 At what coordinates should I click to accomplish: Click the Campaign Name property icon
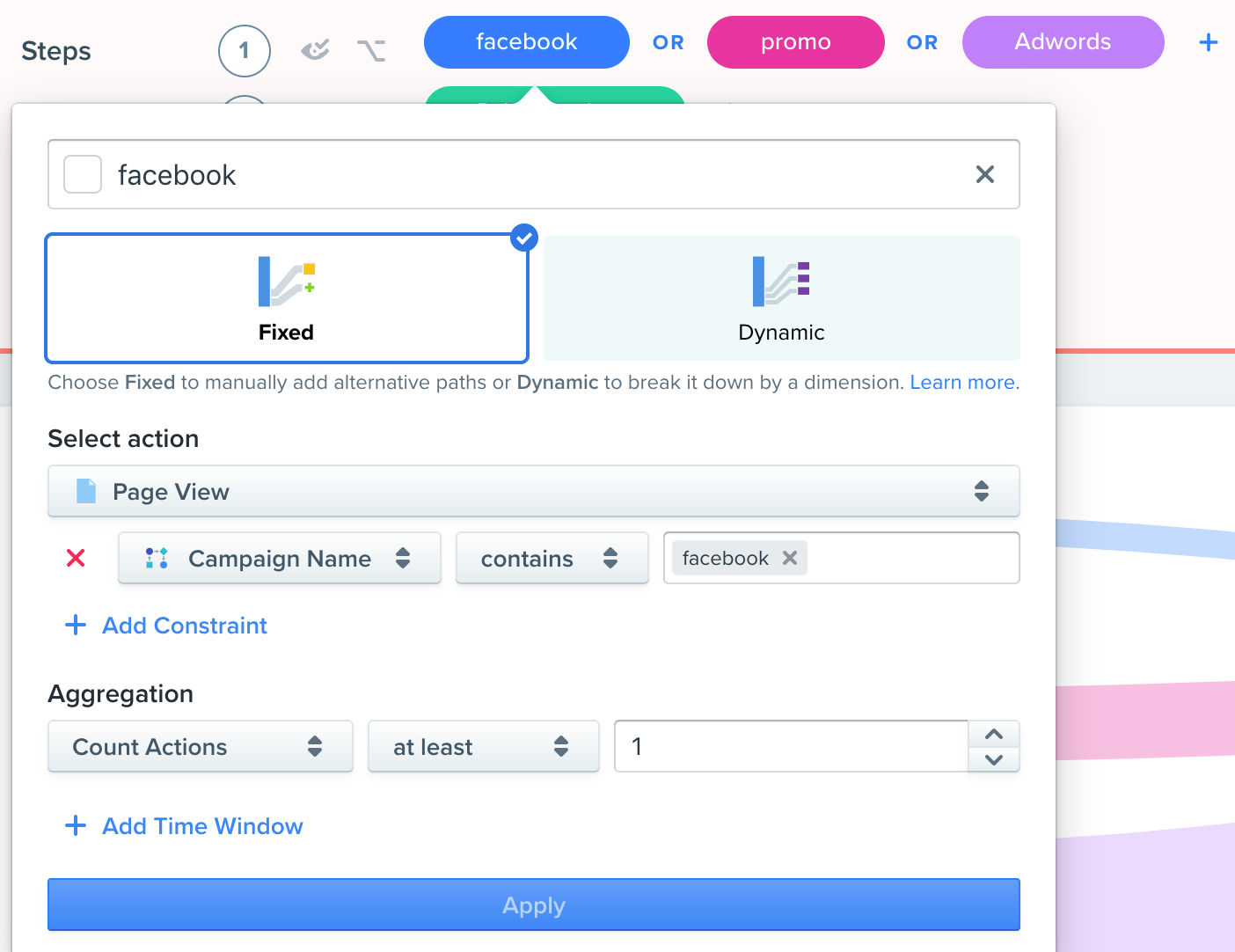click(x=157, y=558)
